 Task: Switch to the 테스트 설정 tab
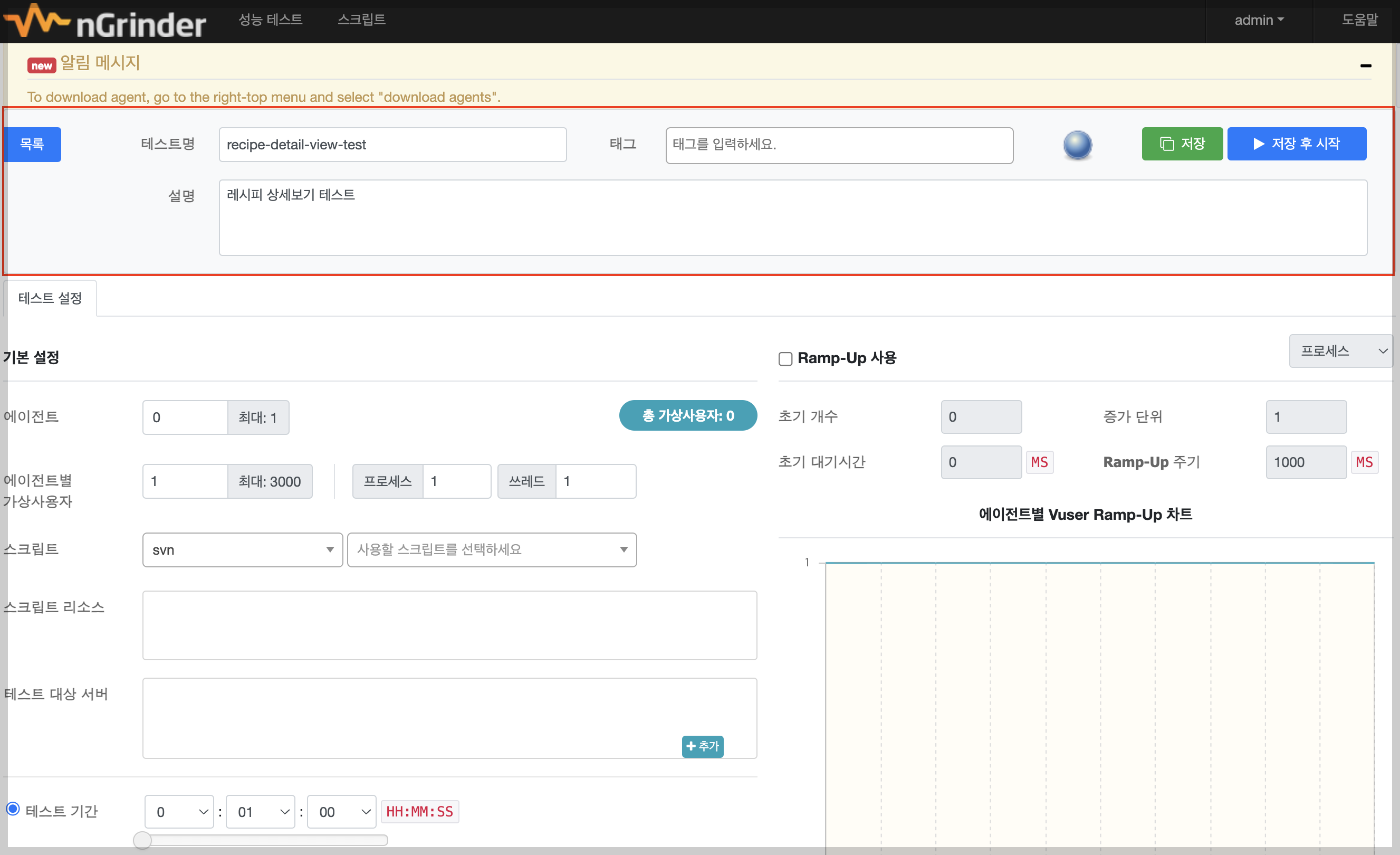click(x=50, y=298)
